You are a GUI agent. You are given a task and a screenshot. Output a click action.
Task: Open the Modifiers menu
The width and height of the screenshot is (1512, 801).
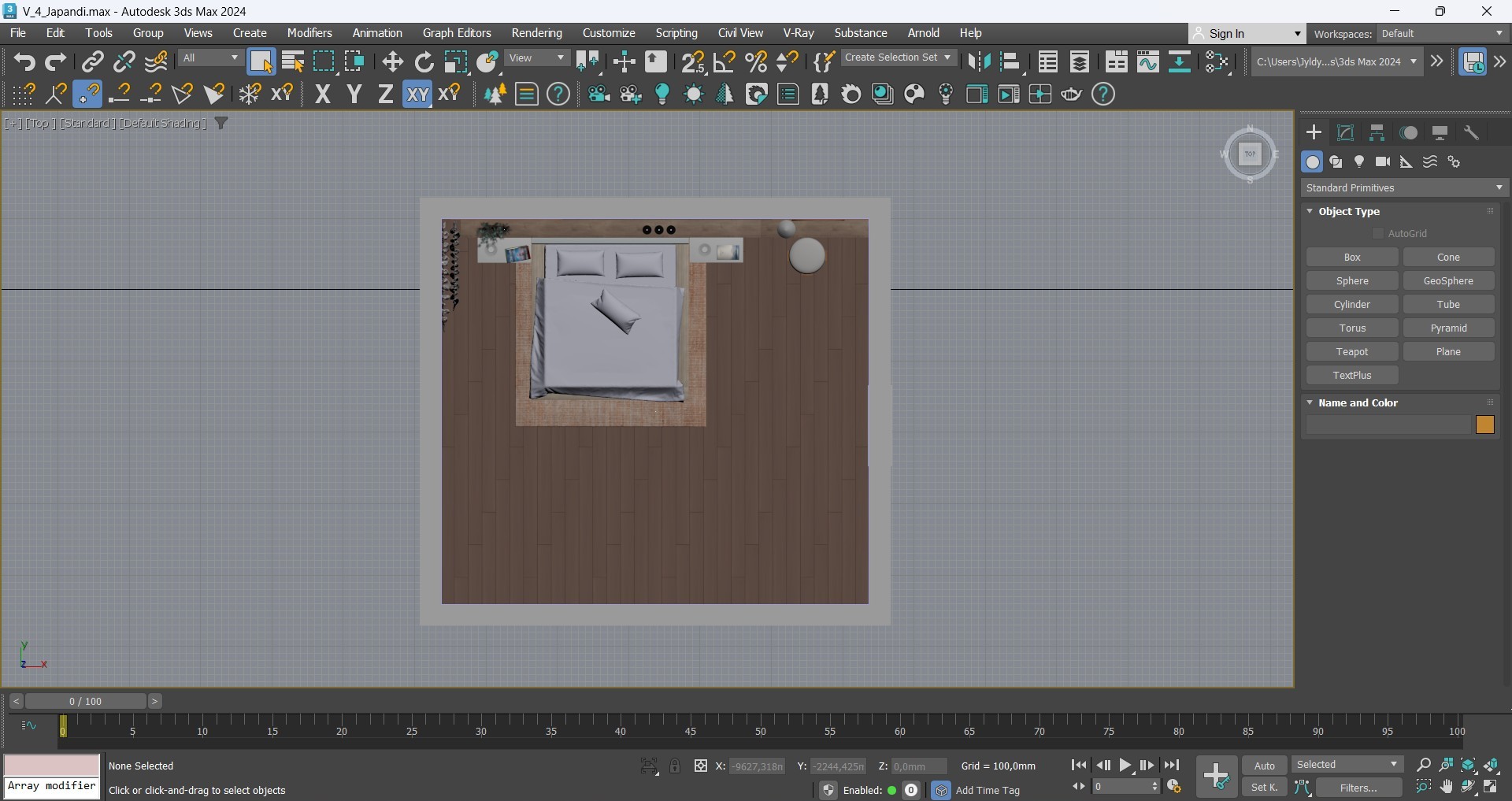pyautogui.click(x=309, y=33)
